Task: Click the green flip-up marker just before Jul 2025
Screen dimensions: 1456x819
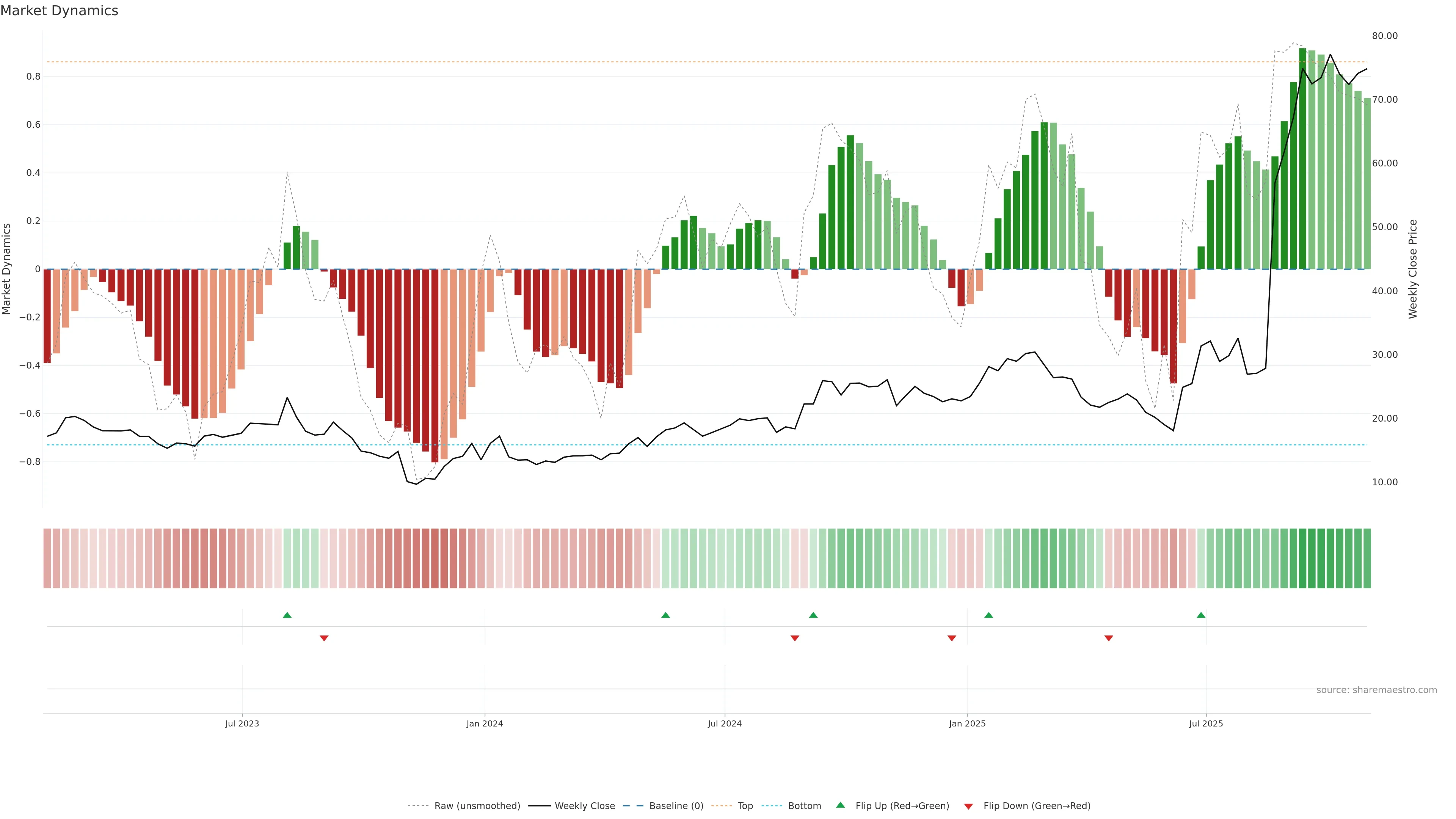Action: tap(1201, 615)
